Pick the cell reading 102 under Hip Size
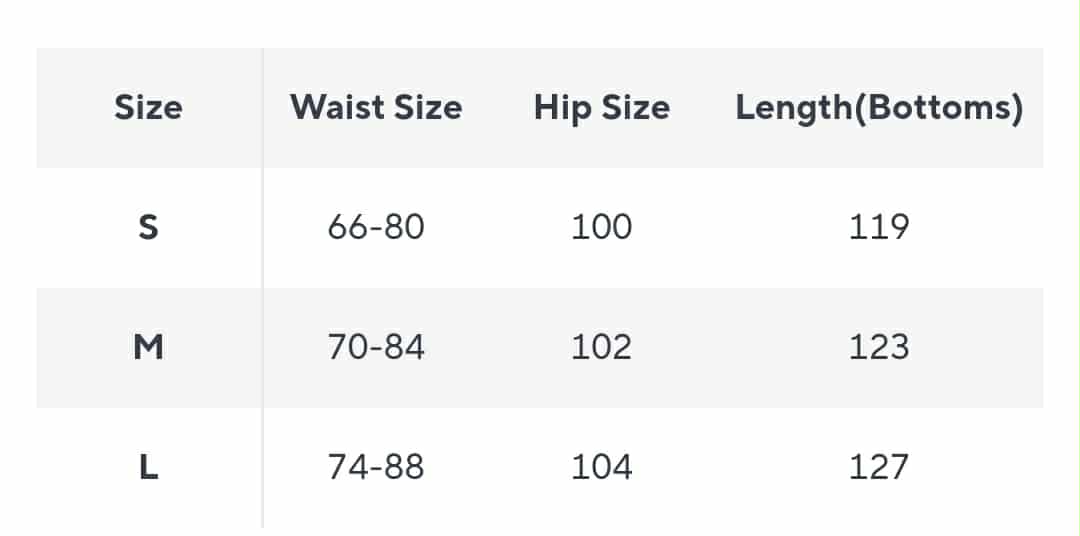 coord(601,347)
